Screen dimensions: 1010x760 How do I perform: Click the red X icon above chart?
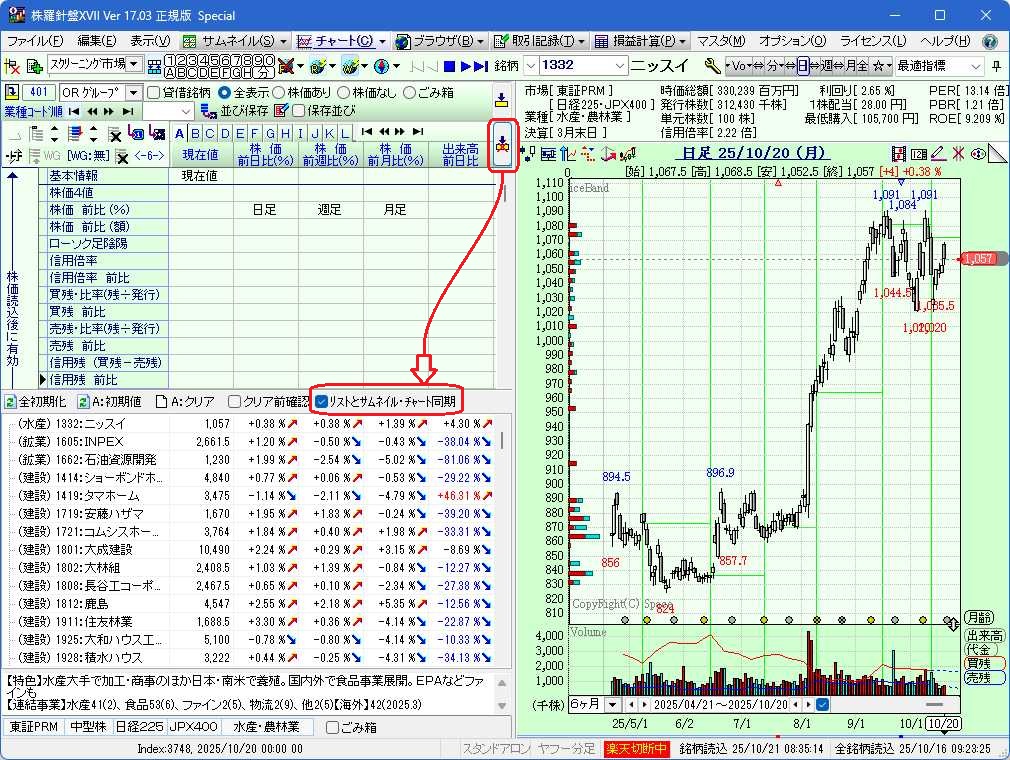pyautogui.click(x=958, y=153)
